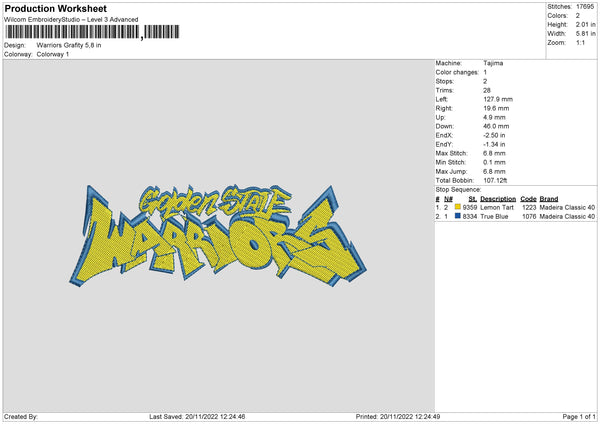Click the 'Printed: 20/11/2022 12:24:49' footer text

(398, 416)
